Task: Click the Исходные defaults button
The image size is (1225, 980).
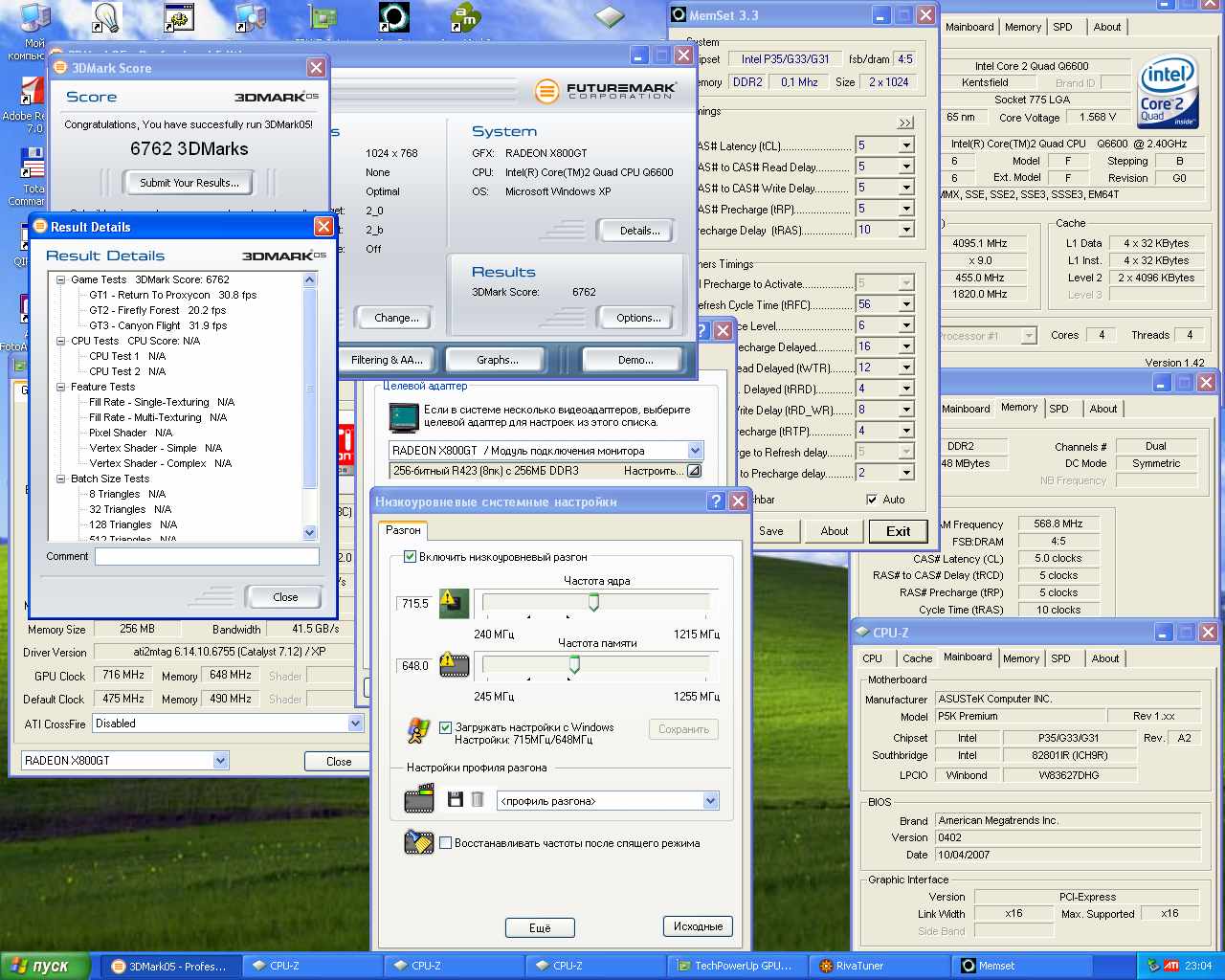Action: [x=698, y=926]
